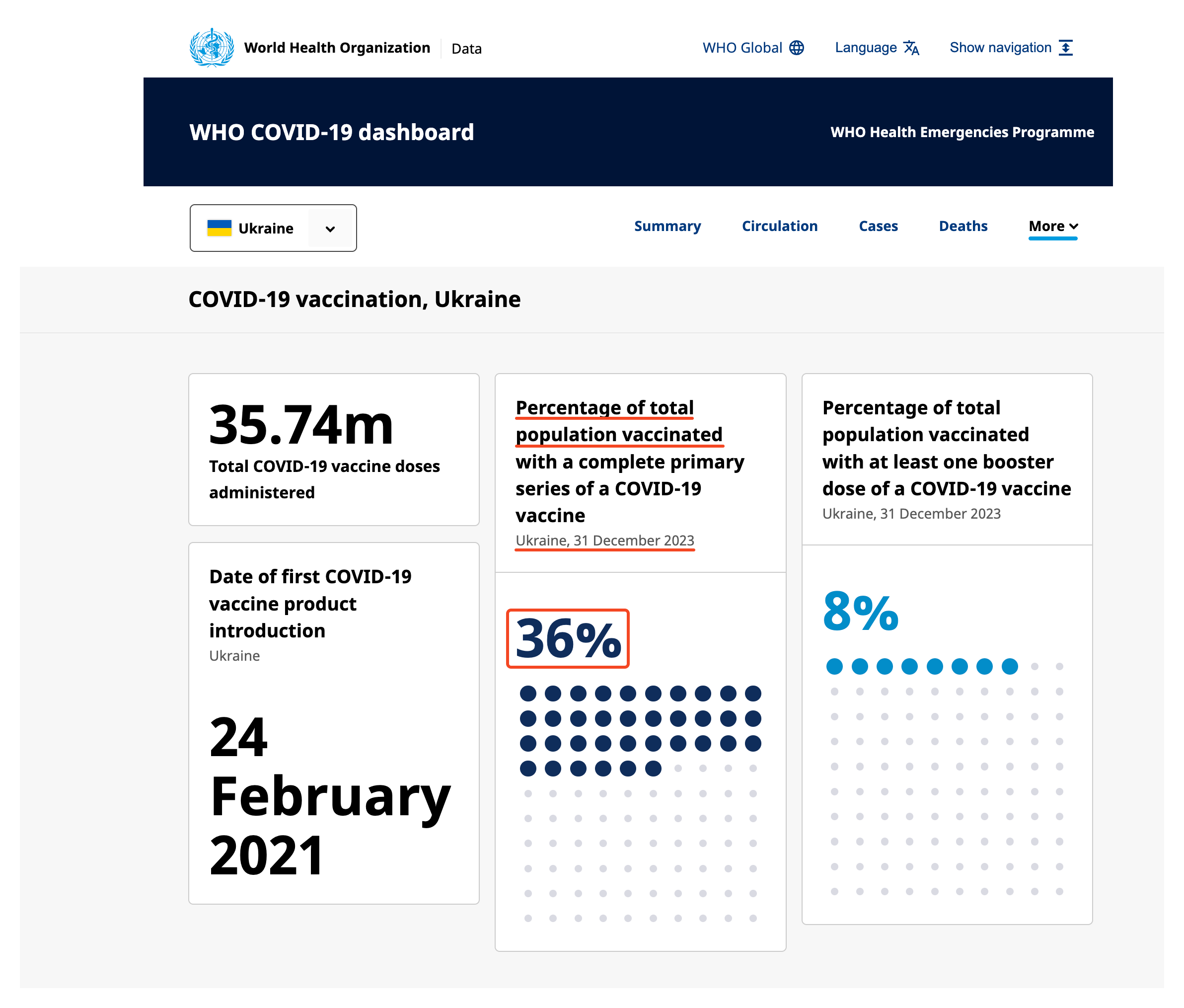This screenshot has height=1008, width=1184.
Task: Switch to the Circulation tab
Action: tap(779, 226)
